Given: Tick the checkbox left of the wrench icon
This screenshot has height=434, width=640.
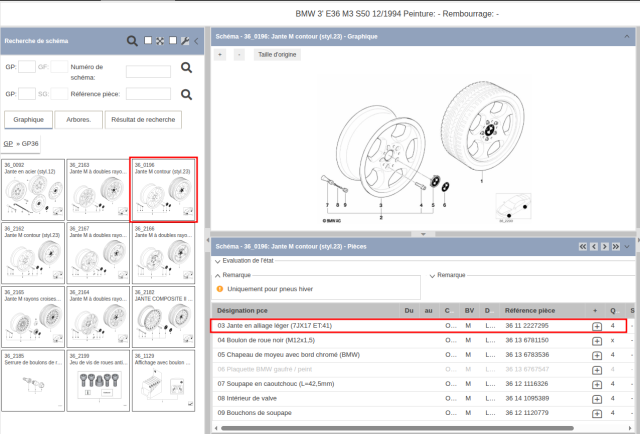Looking at the screenshot, I should (x=173, y=40).
